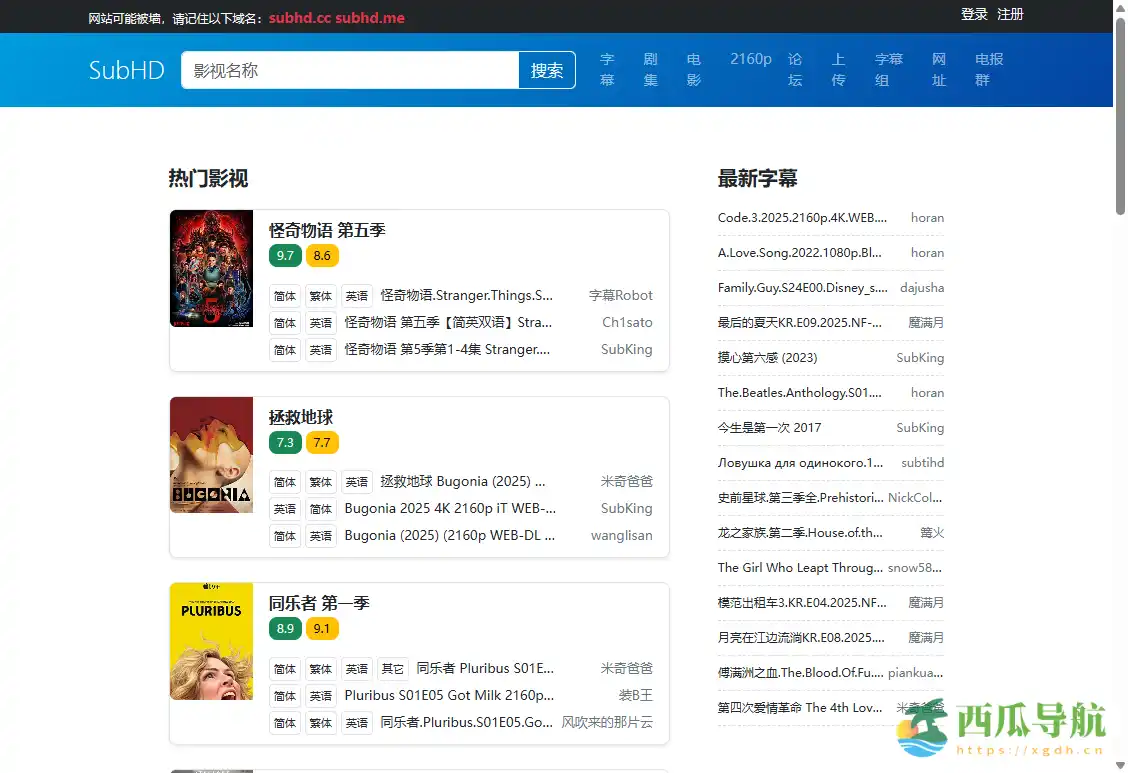Viewport: 1128px width, 773px height.
Task: Click the 搜索 search button
Action: 547,70
